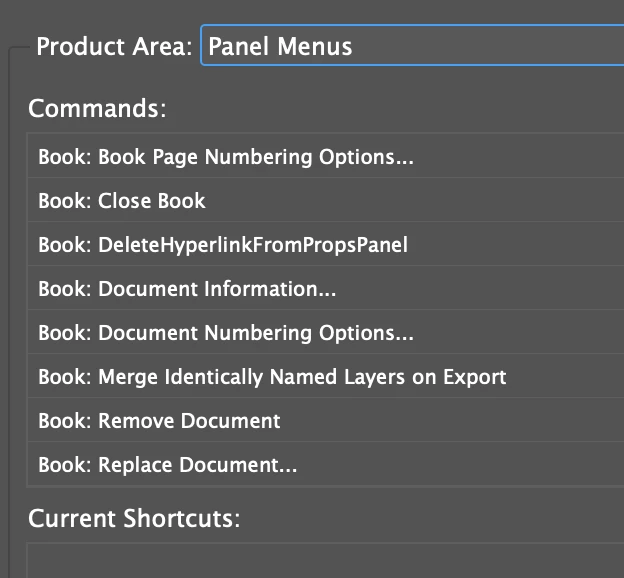Viewport: 624px width, 578px height.
Task: Click the Commands label
Action: click(x=97, y=108)
